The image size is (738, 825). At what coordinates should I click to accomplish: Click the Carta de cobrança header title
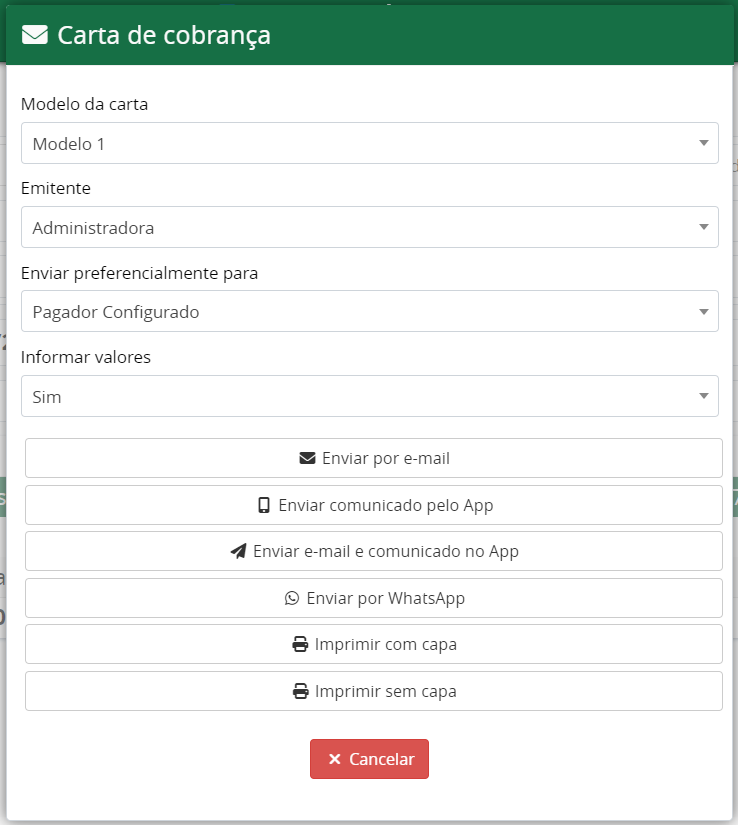pyautogui.click(x=164, y=36)
